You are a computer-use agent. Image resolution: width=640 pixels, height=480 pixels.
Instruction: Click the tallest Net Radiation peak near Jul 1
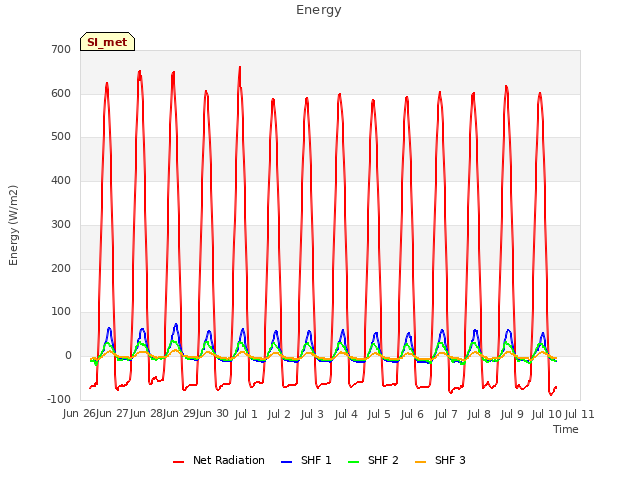tap(240, 68)
